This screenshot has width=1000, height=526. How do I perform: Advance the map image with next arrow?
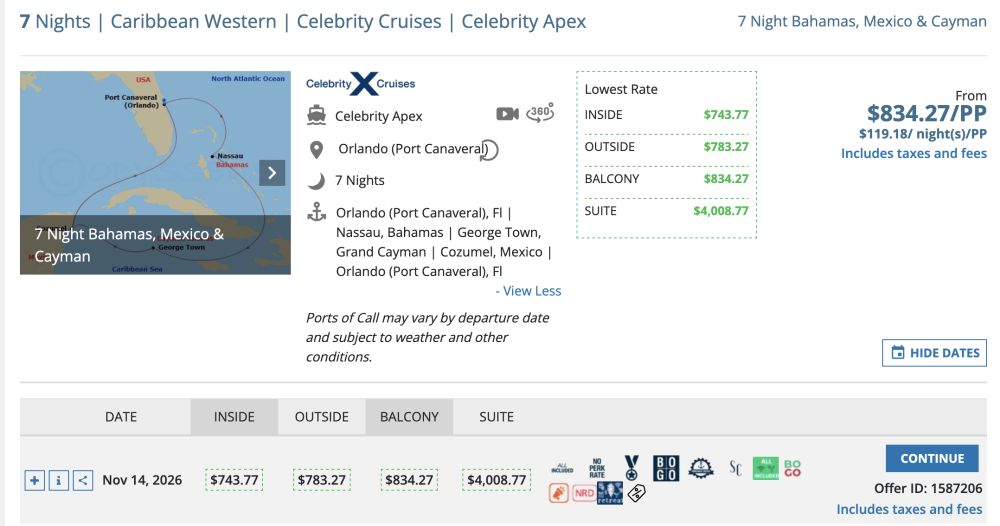pos(272,173)
